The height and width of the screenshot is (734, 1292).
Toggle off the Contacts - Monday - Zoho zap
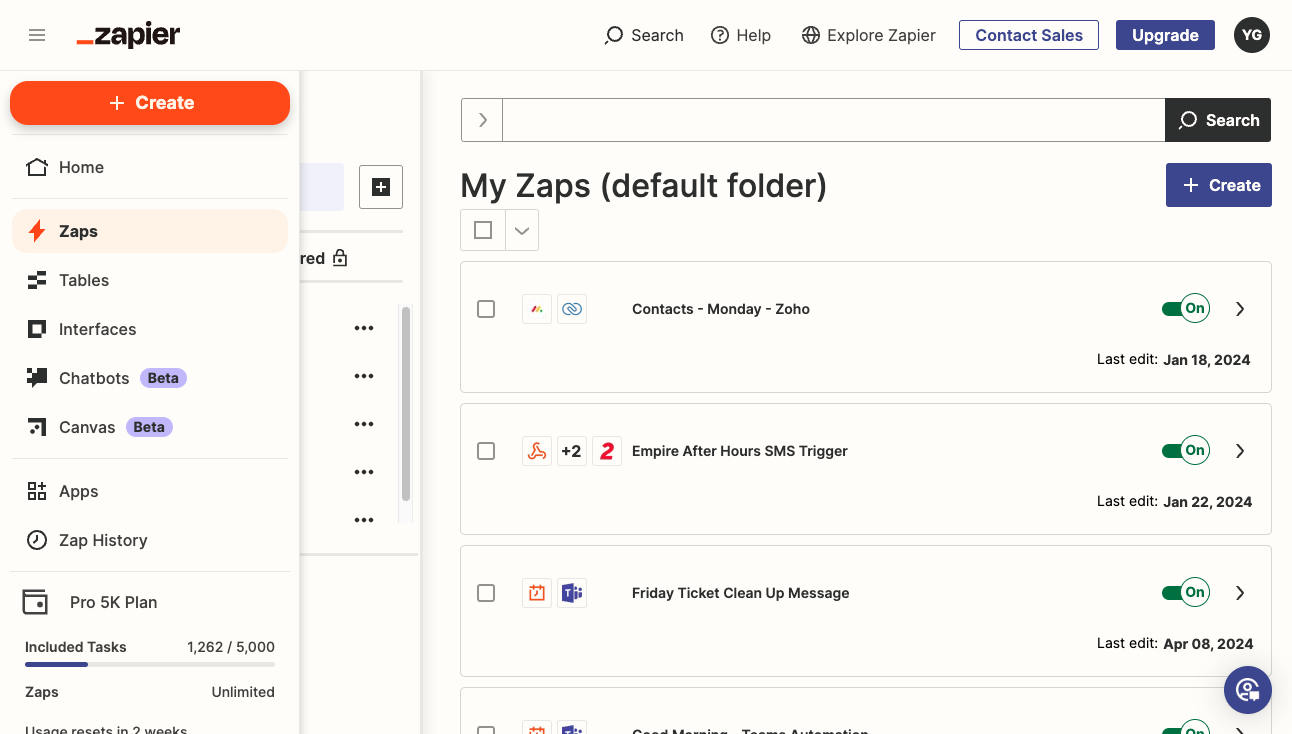point(1186,309)
